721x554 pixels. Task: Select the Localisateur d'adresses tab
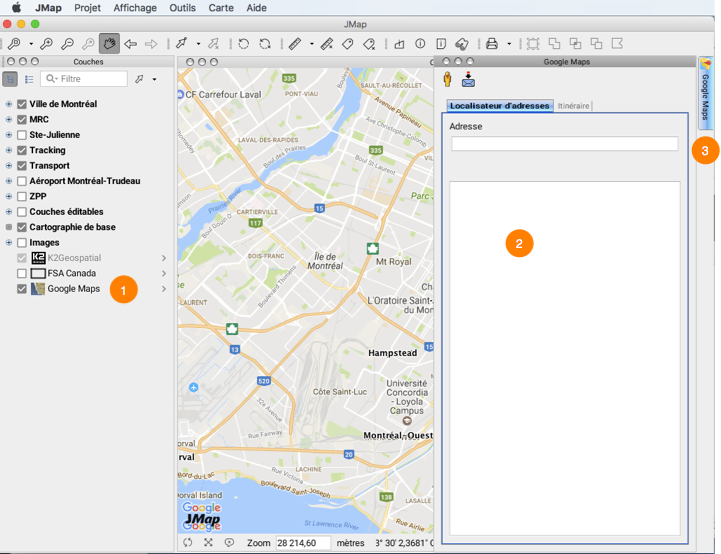[x=500, y=106]
